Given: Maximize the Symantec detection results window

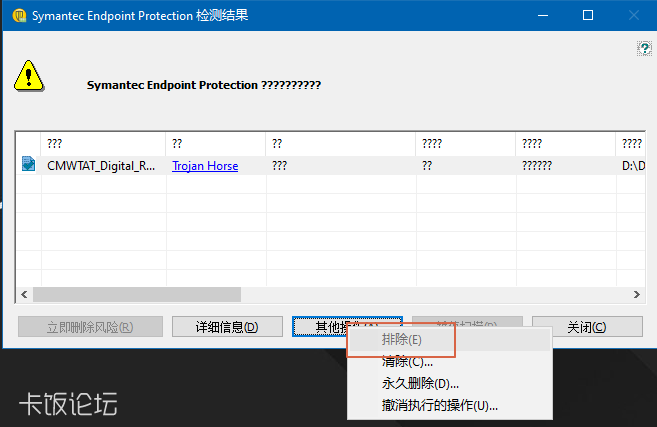Looking at the screenshot, I should [588, 16].
